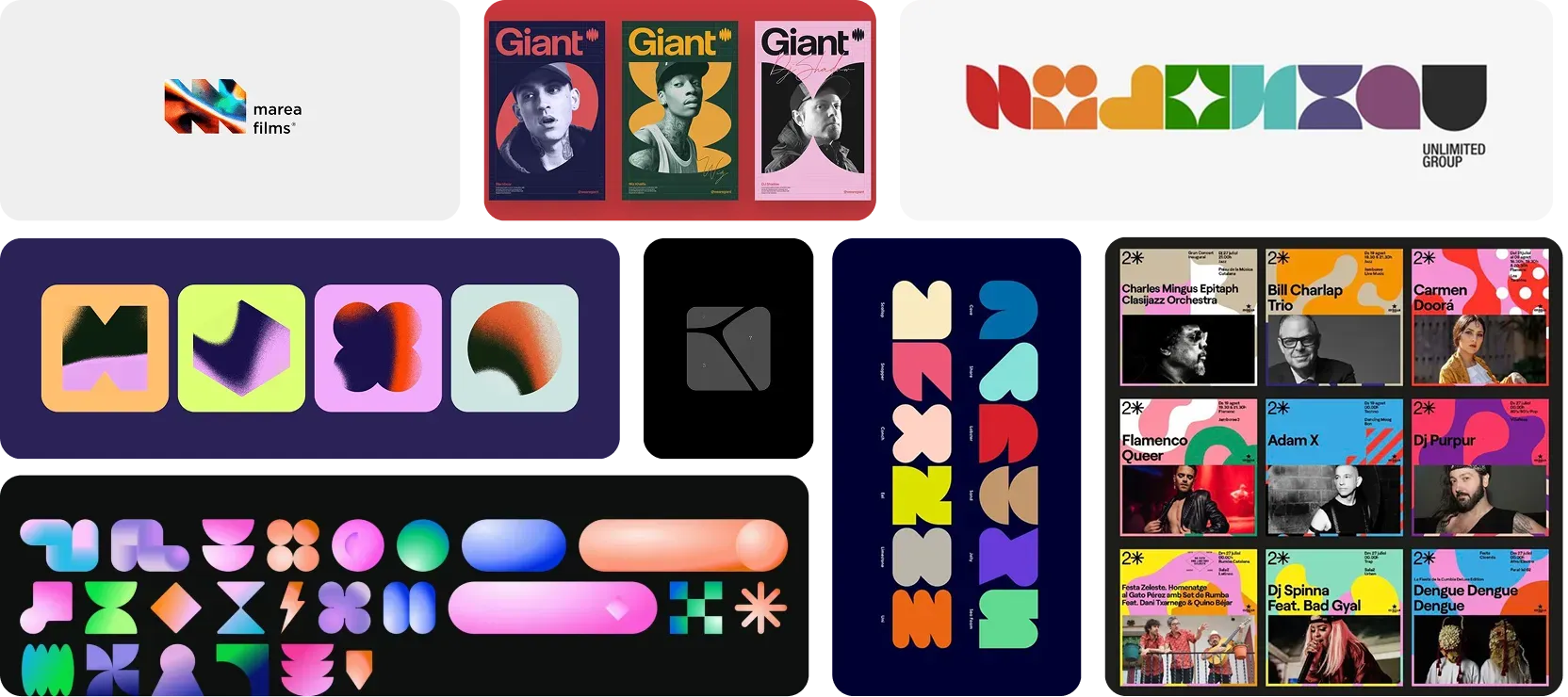The image size is (1568, 697).
Task: Select the green star tile in Unlimited Group logo
Action: (x=1200, y=97)
